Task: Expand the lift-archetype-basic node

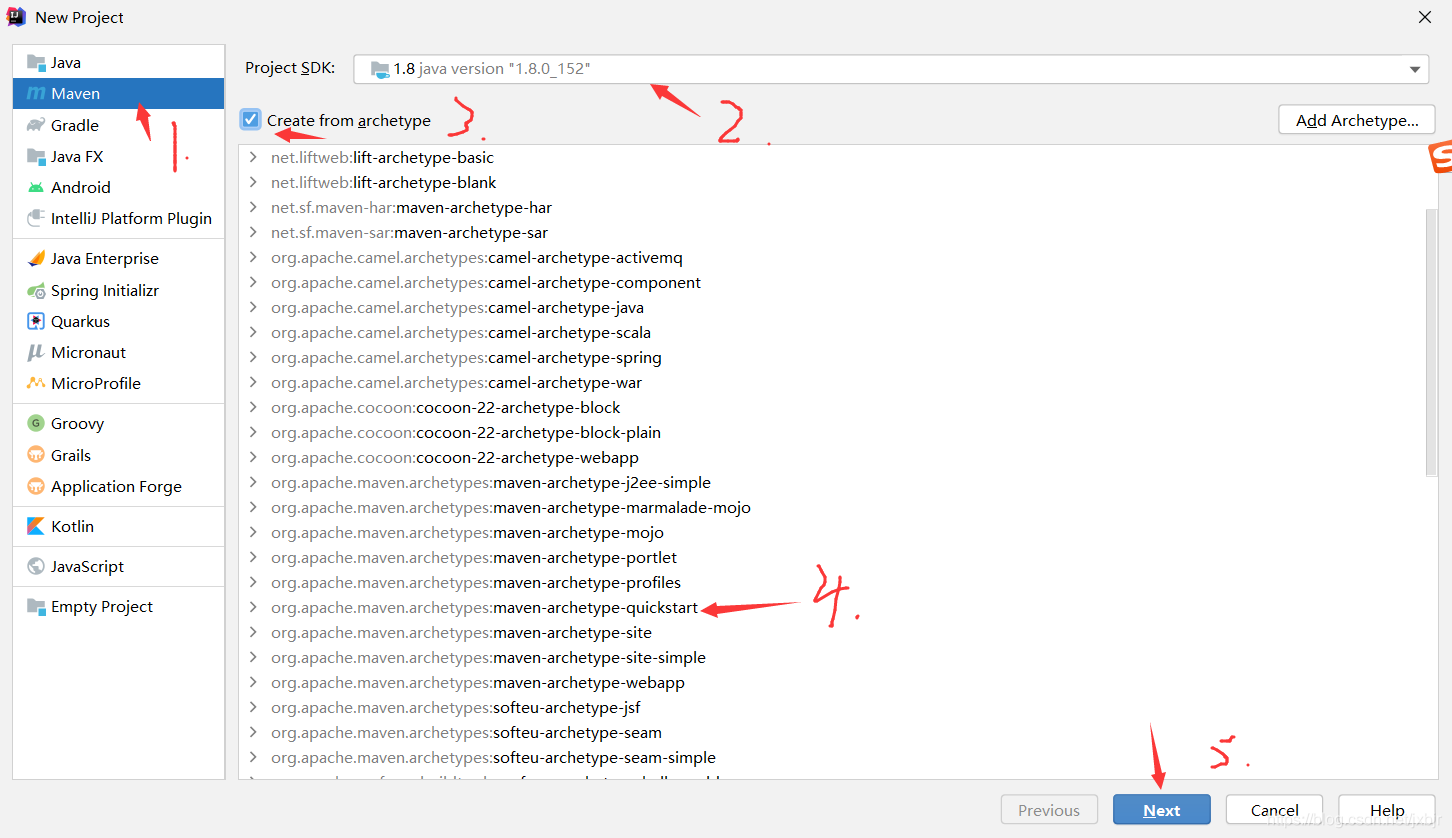Action: (253, 157)
